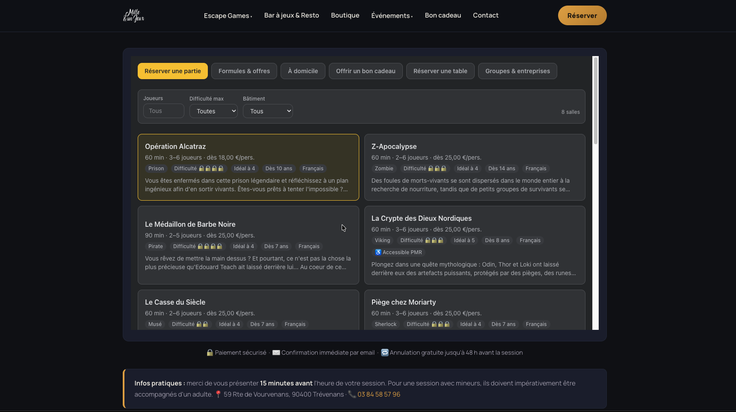
Task: Pick Le Casse du Siècle room
Action: coord(248,310)
